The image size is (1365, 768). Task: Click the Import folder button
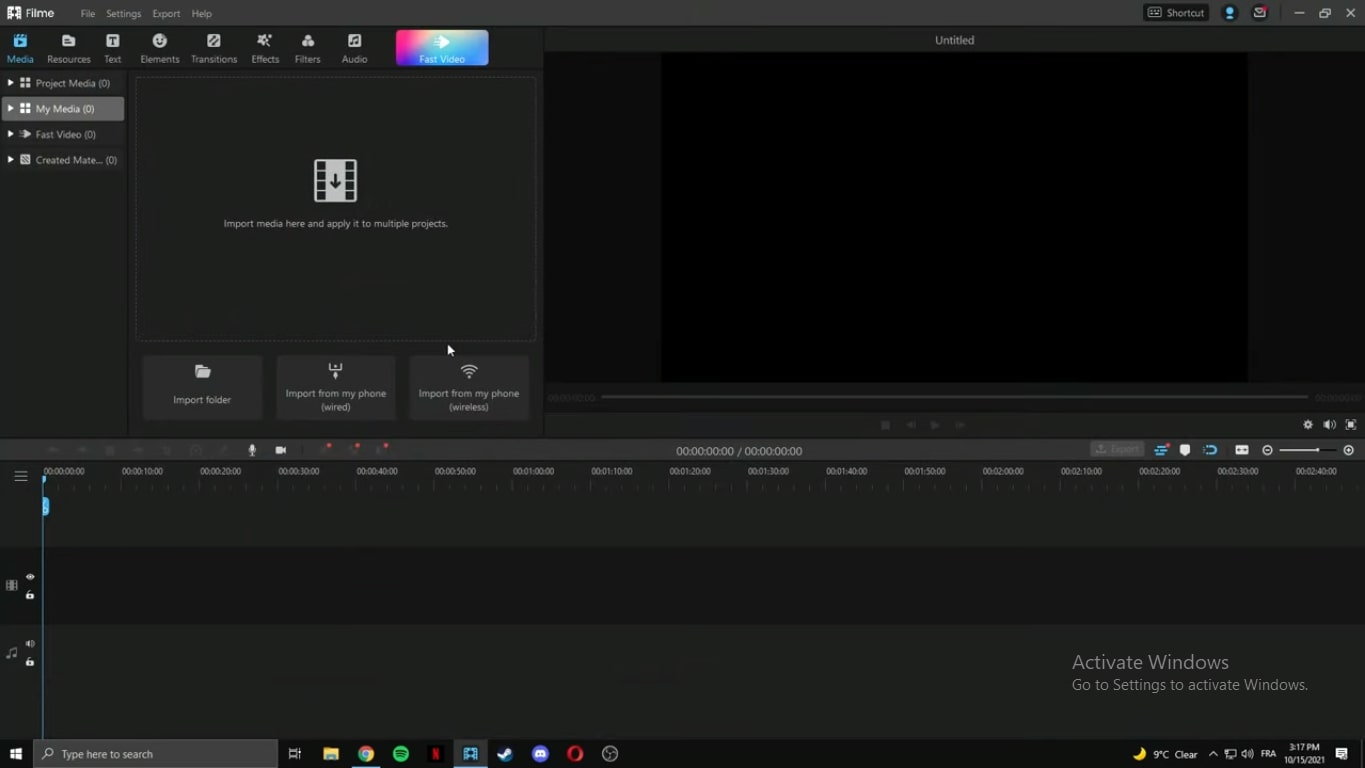point(202,387)
